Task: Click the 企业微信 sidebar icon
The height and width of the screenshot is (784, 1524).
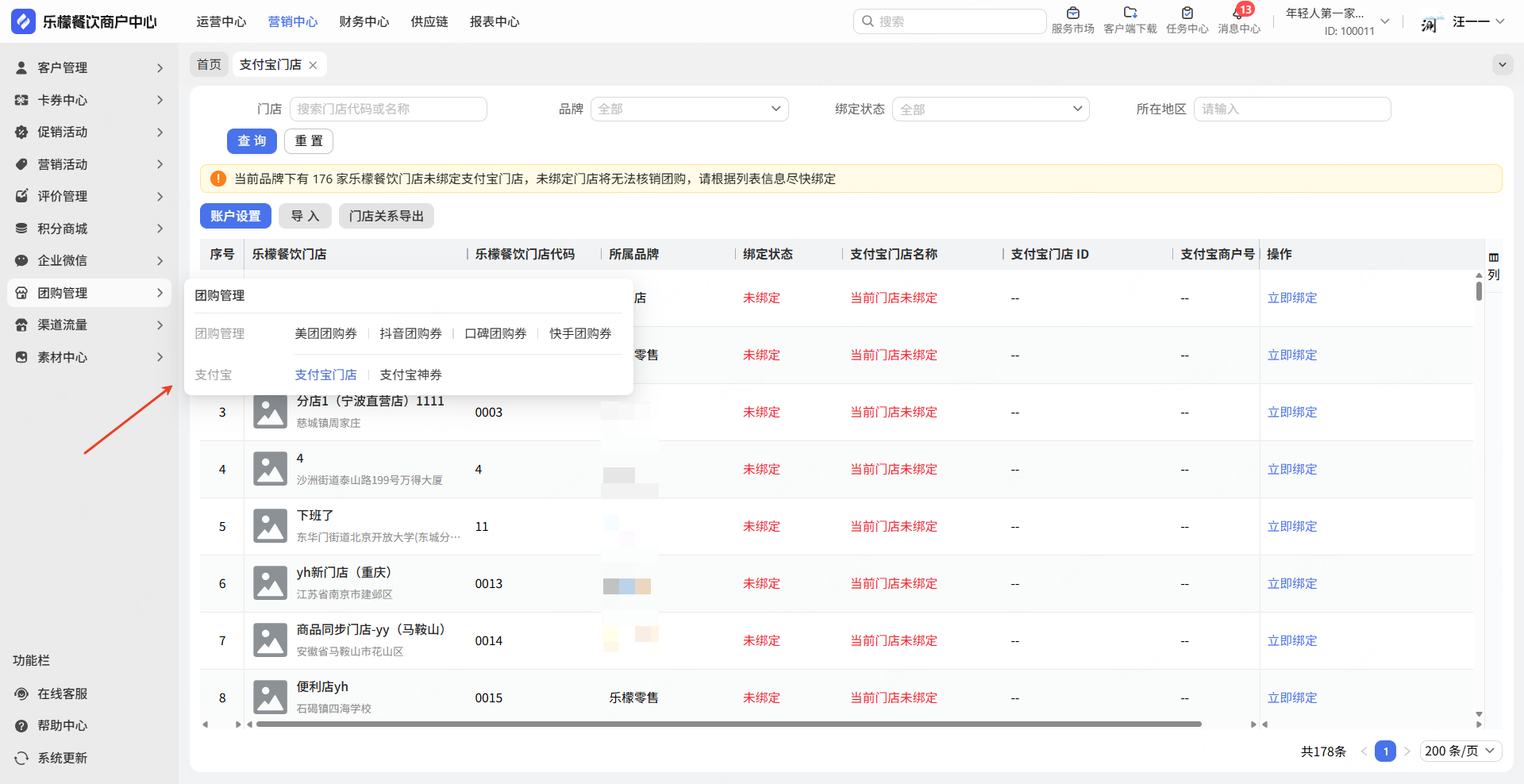Action: pos(21,260)
